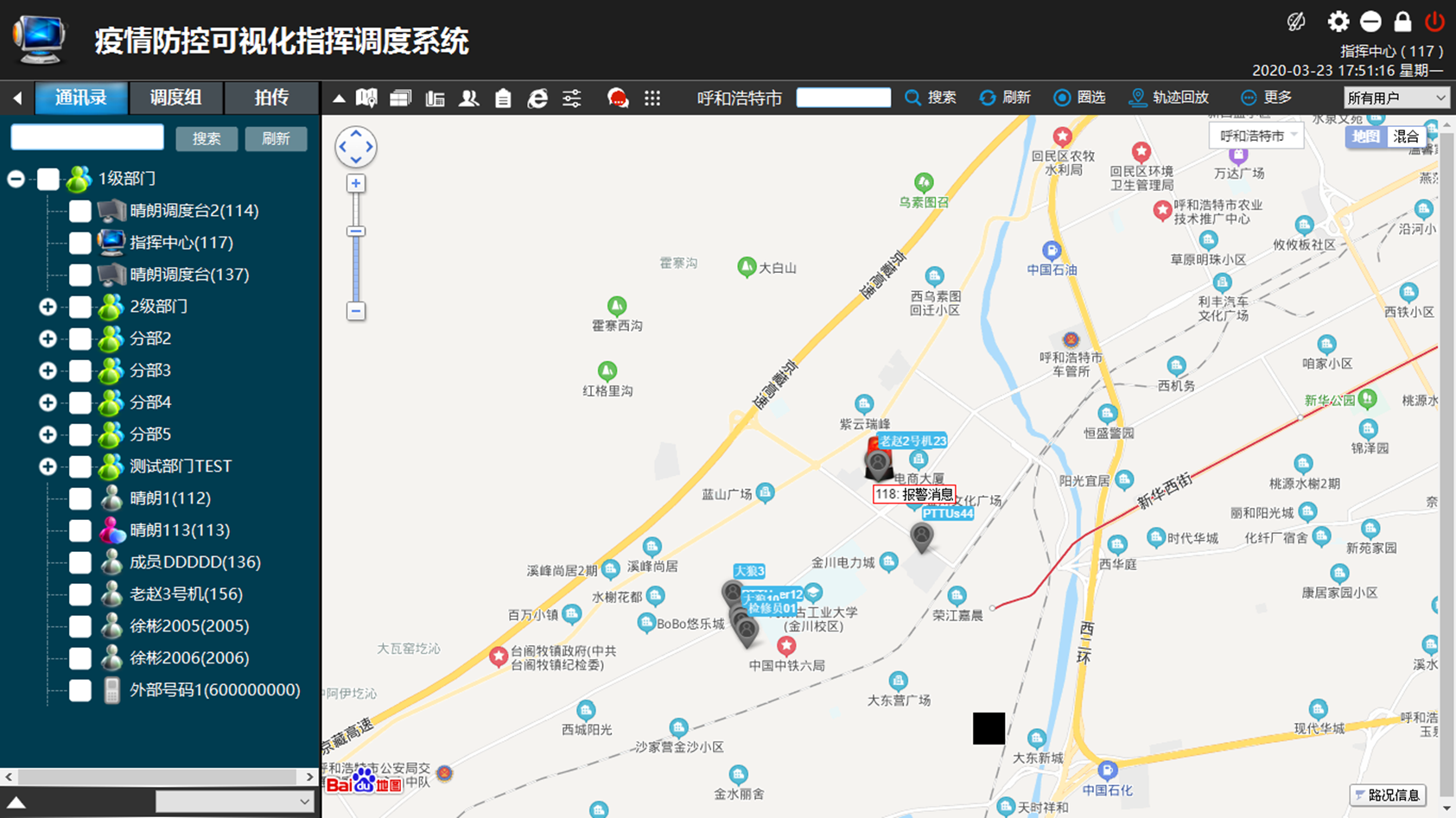This screenshot has width=1456, height=818.
Task: Click 搜索 in the map toolbar
Action: point(931,98)
